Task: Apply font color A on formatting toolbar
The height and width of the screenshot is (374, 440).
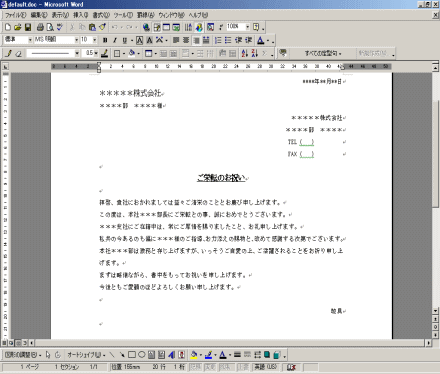Action: coord(261,40)
